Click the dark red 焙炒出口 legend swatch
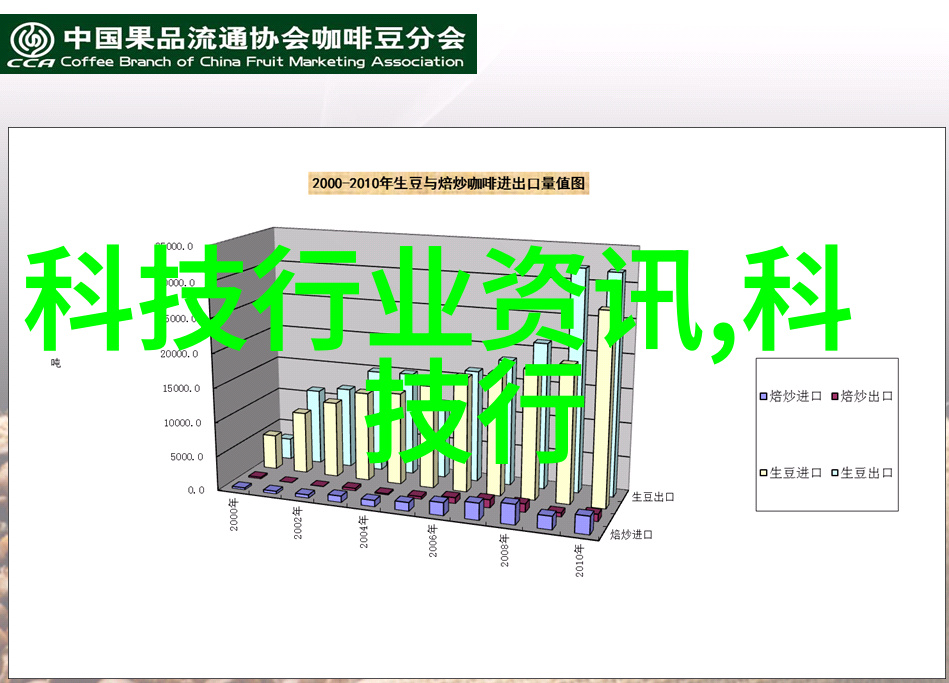This screenshot has width=949, height=683. pyautogui.click(x=835, y=397)
